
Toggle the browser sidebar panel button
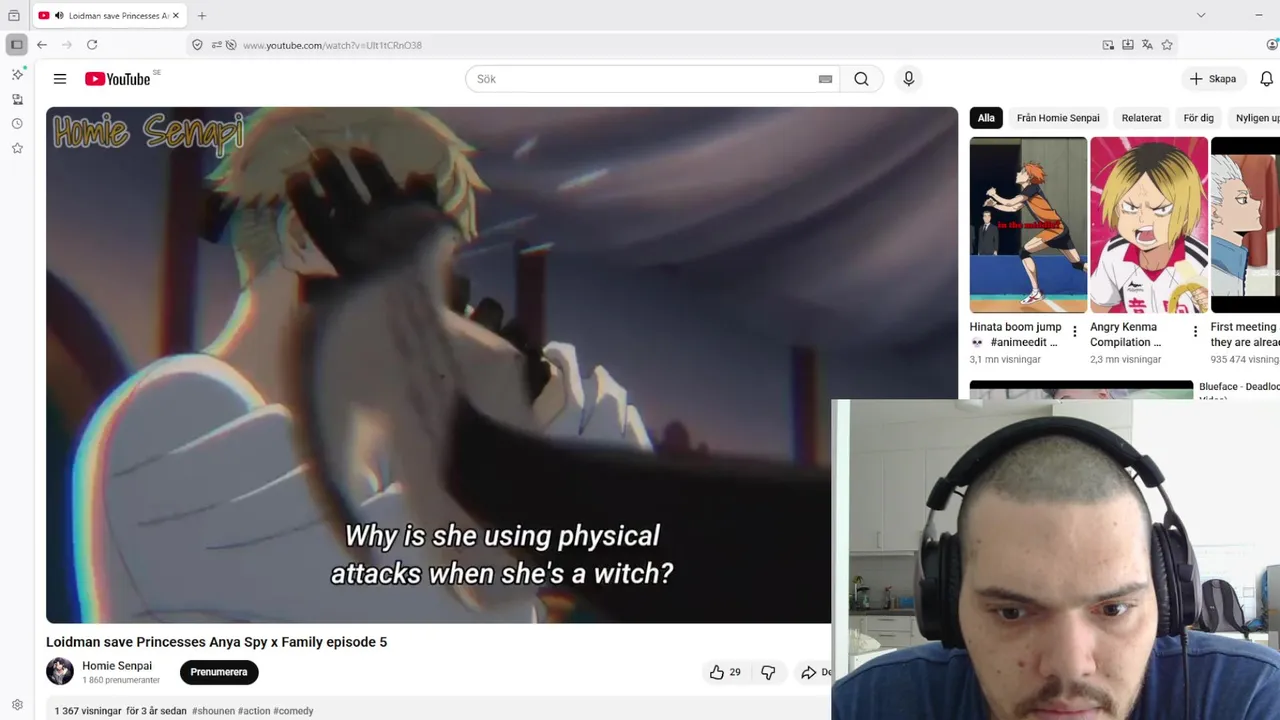coord(16,45)
